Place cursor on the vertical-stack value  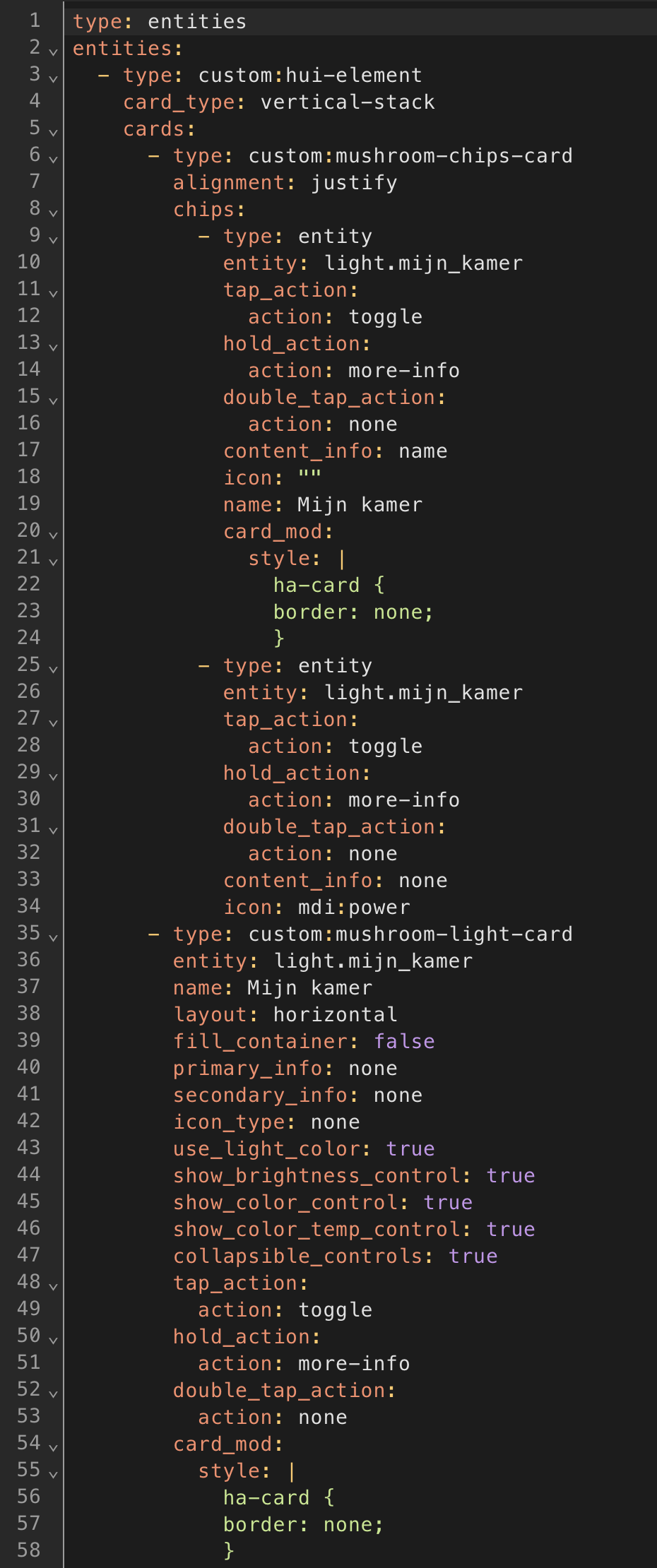click(x=348, y=102)
